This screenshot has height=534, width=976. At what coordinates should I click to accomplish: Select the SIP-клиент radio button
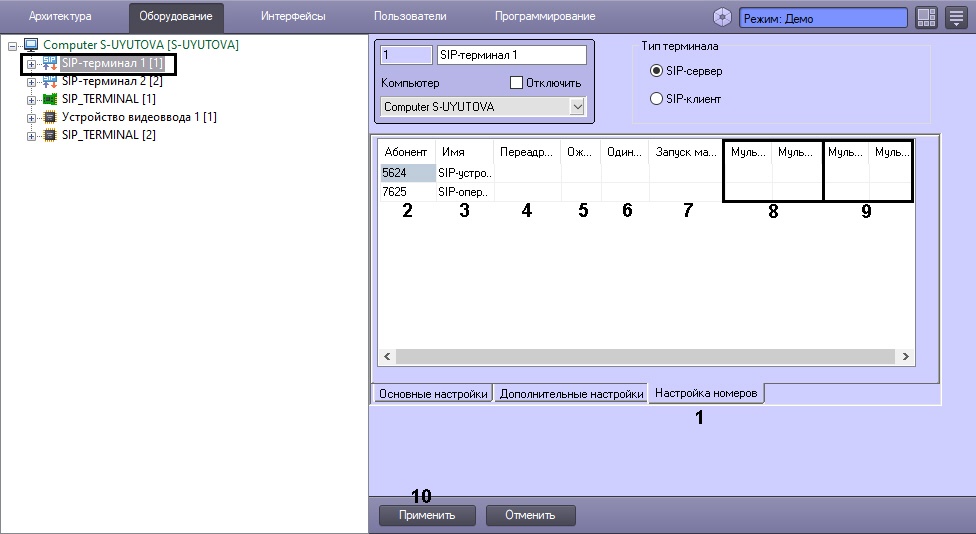[x=657, y=99]
